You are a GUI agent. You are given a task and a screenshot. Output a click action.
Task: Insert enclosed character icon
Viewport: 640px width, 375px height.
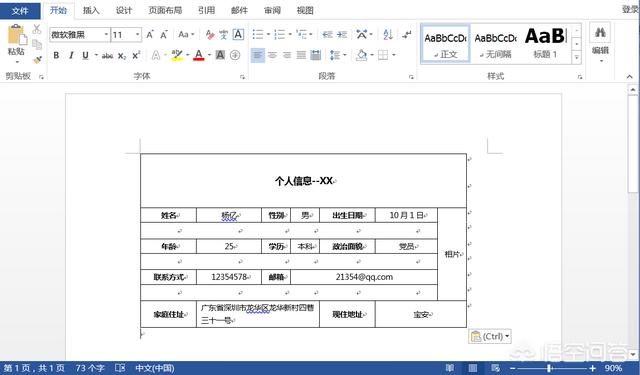(x=235, y=55)
